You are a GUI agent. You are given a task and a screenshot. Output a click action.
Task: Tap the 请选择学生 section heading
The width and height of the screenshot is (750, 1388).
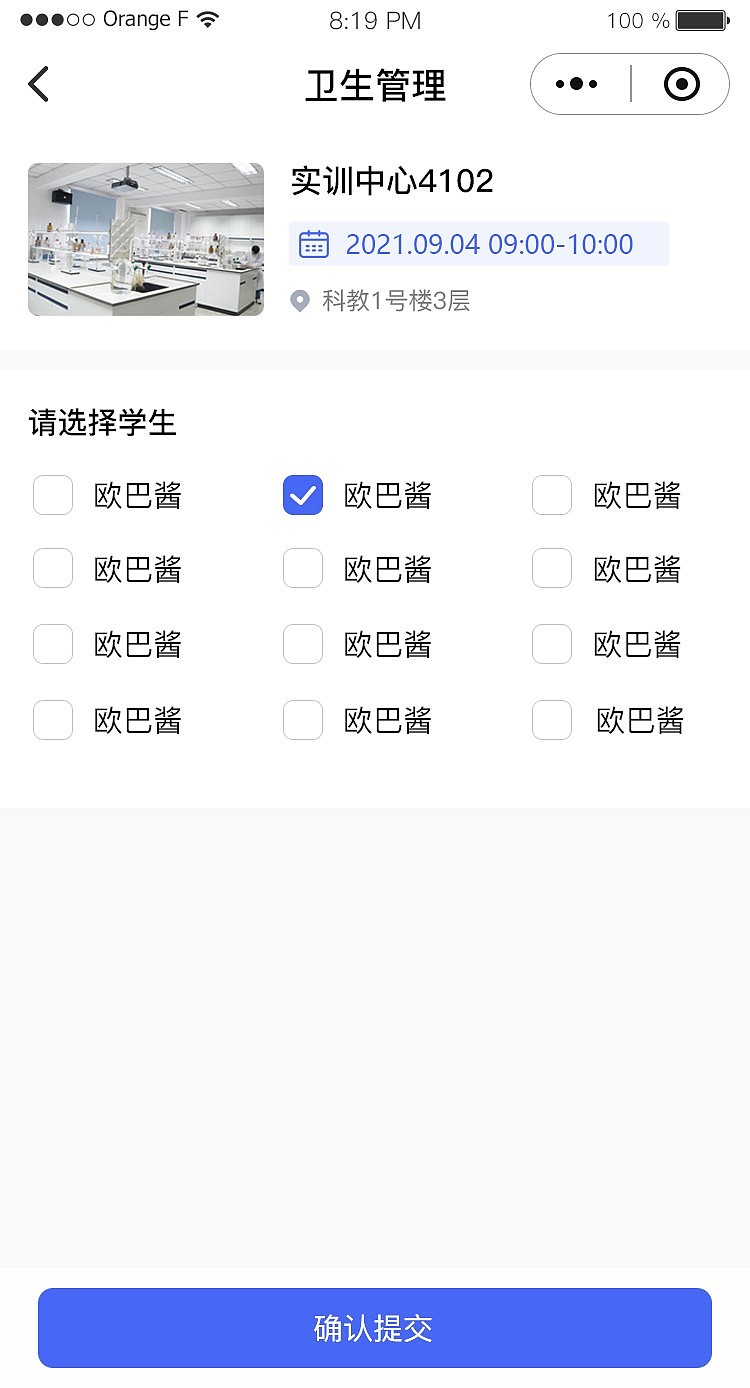pos(103,423)
